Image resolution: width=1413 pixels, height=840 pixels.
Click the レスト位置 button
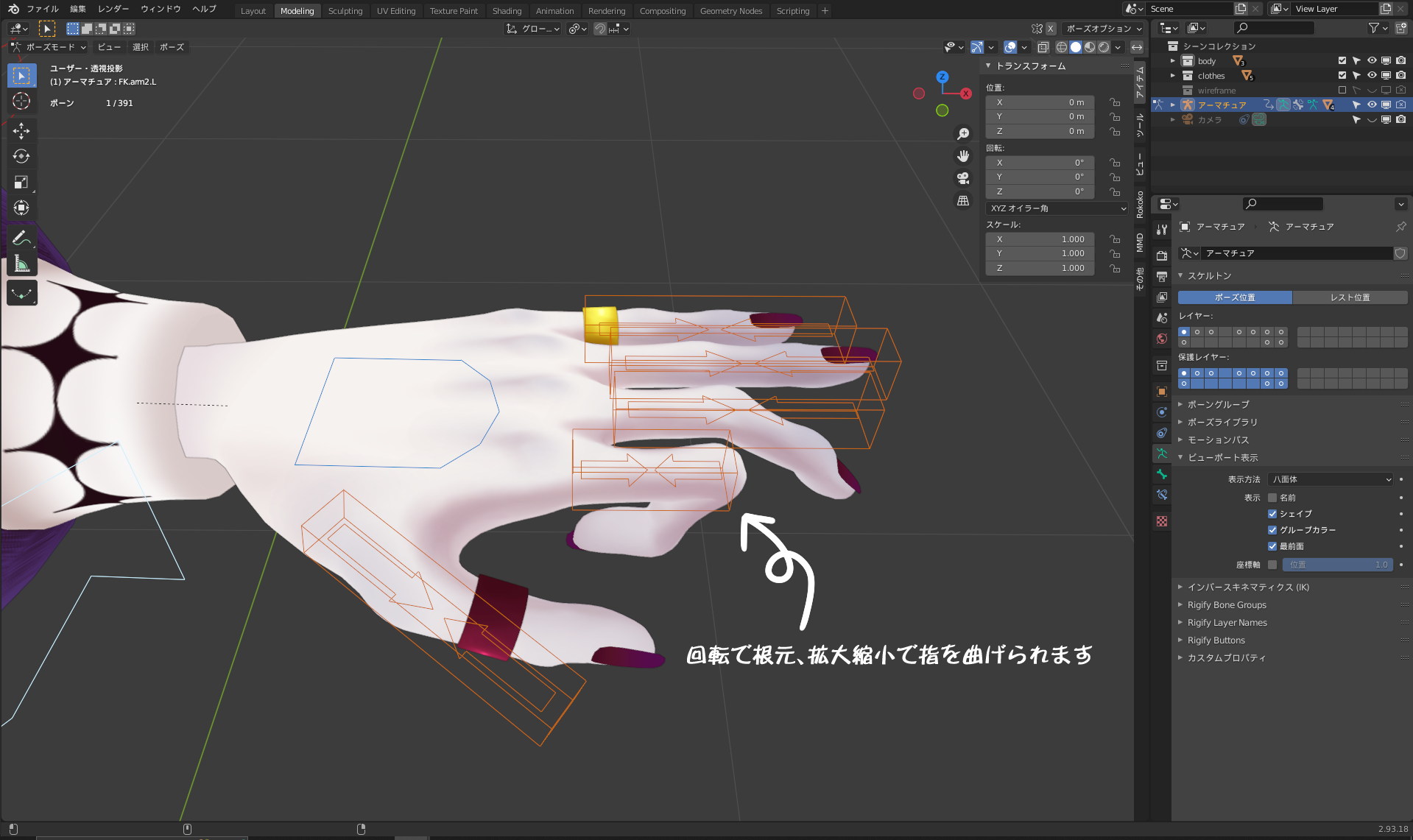1350,297
